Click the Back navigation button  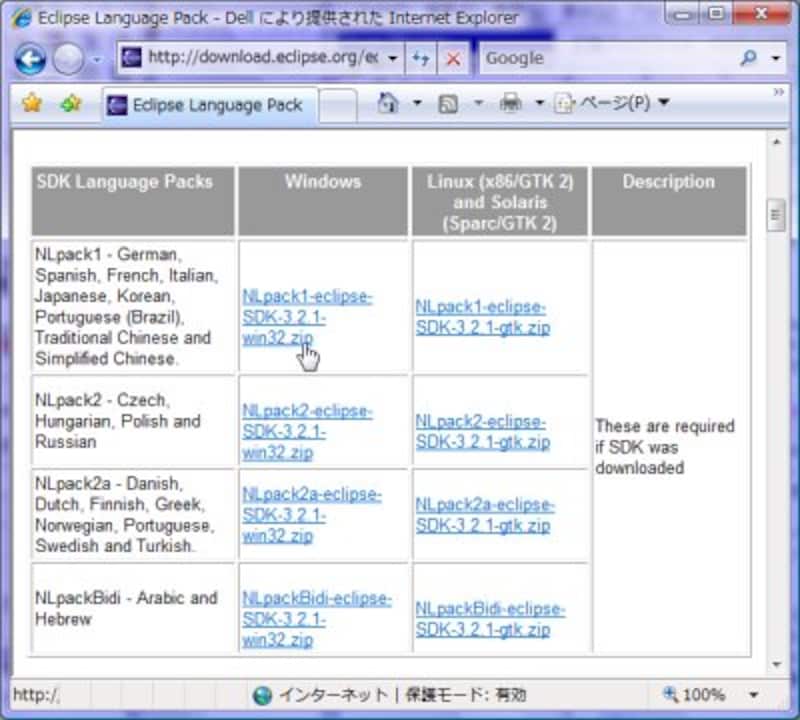pyautogui.click(x=30, y=59)
